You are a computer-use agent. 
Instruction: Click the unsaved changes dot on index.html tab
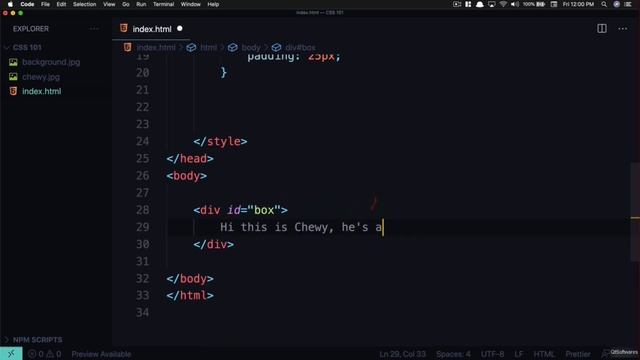pos(180,29)
